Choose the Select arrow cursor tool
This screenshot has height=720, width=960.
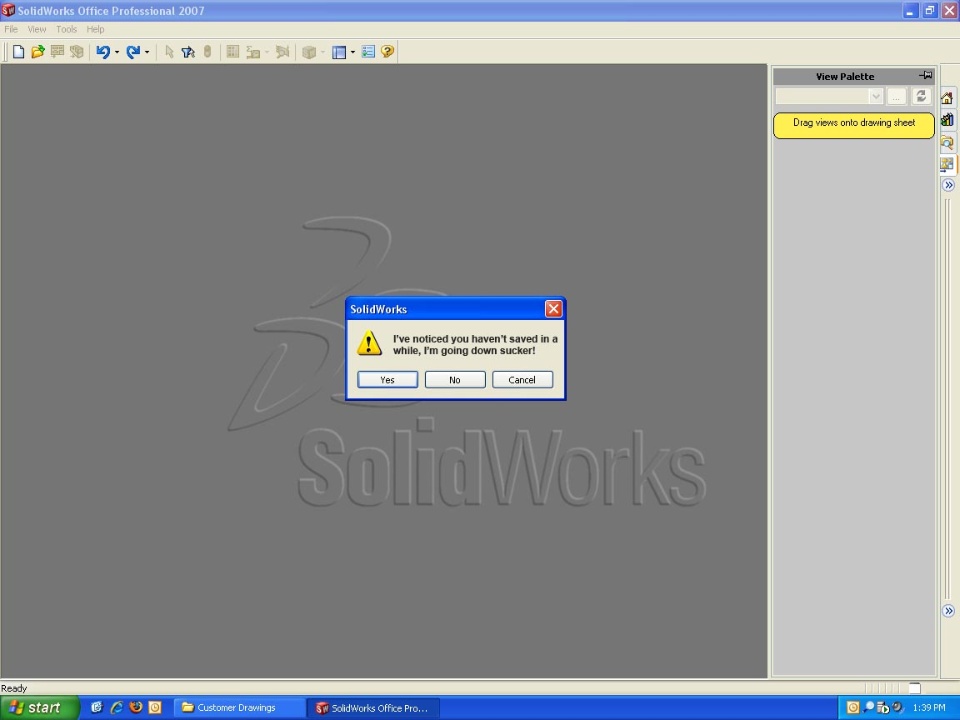170,52
